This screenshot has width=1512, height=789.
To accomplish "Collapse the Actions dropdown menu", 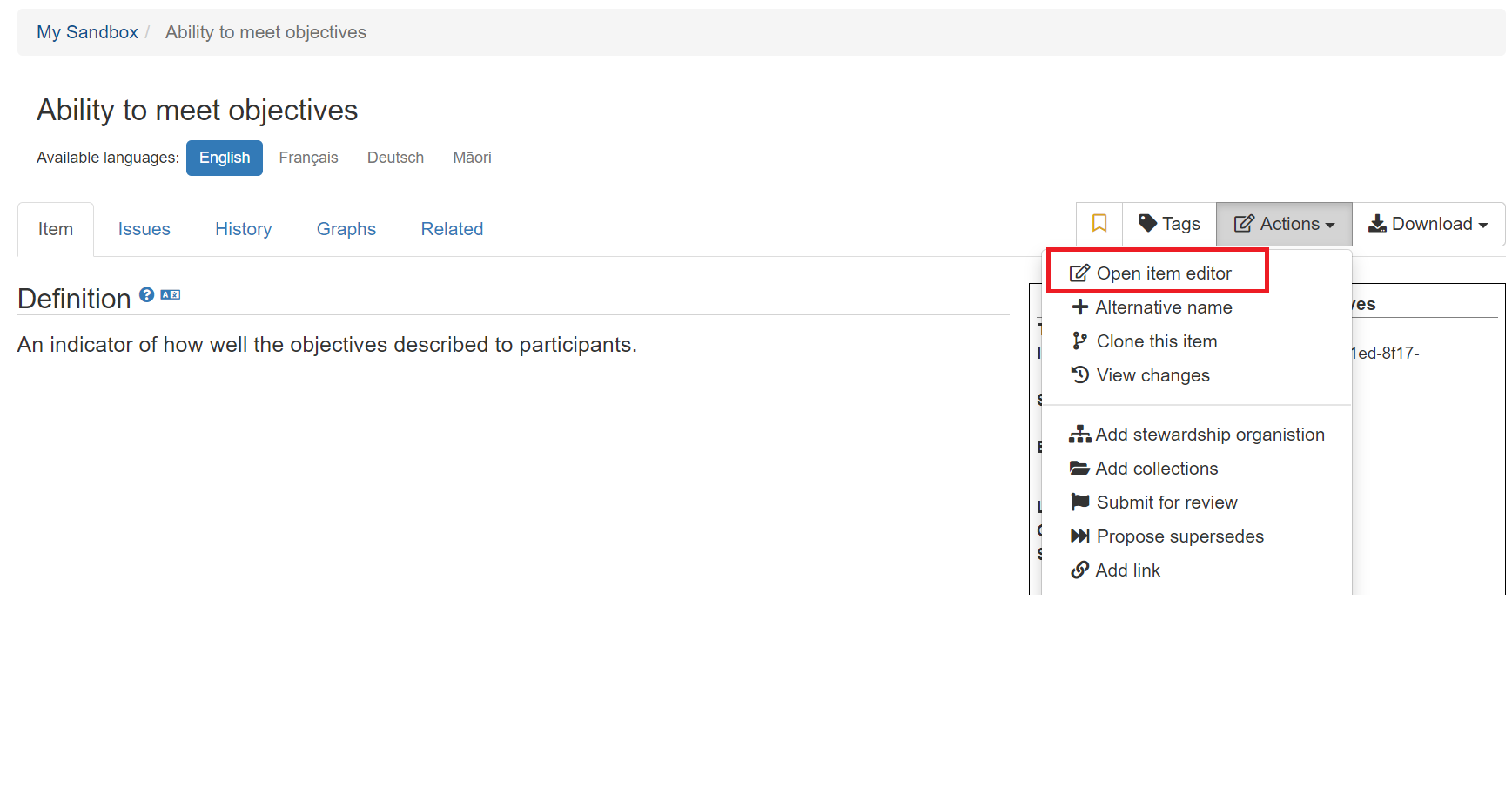I will (1283, 224).
